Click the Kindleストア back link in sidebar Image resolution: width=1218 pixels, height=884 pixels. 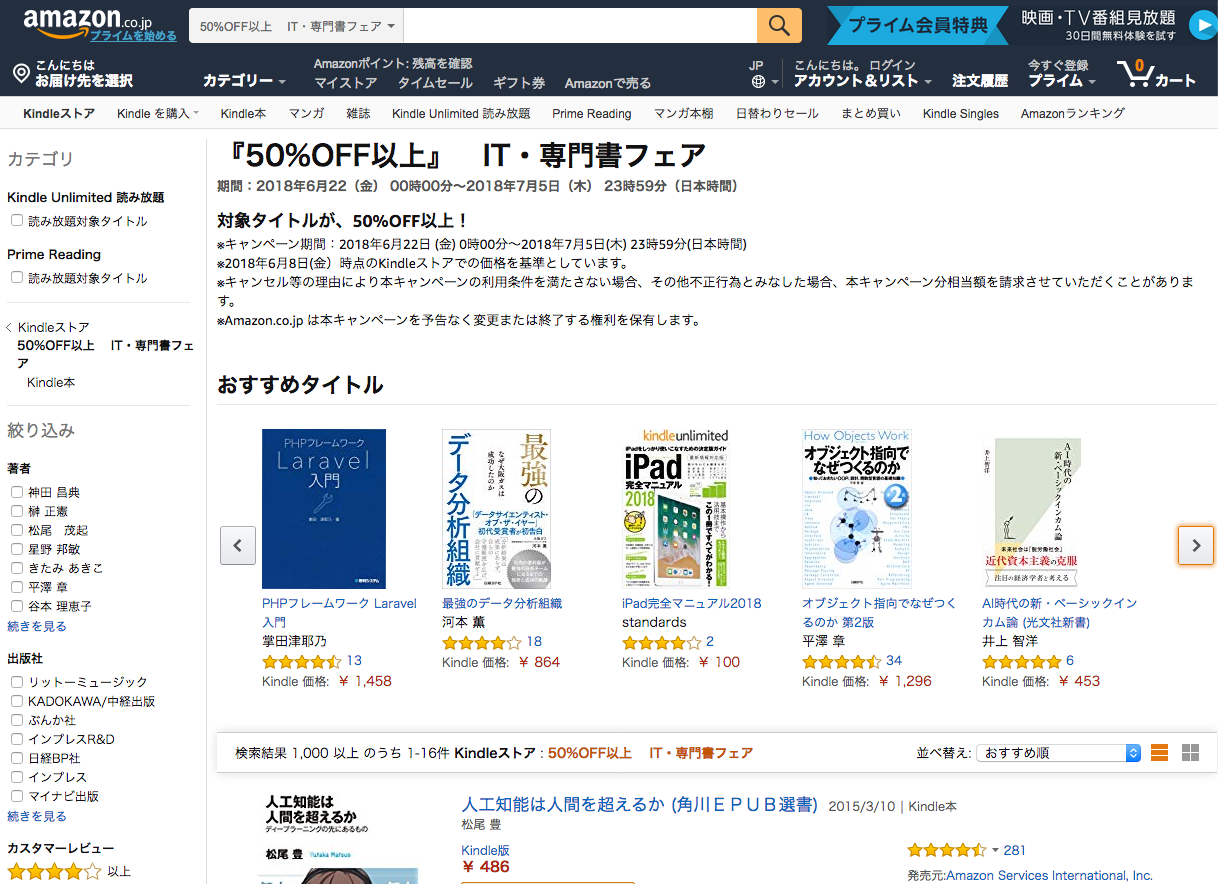coord(53,327)
